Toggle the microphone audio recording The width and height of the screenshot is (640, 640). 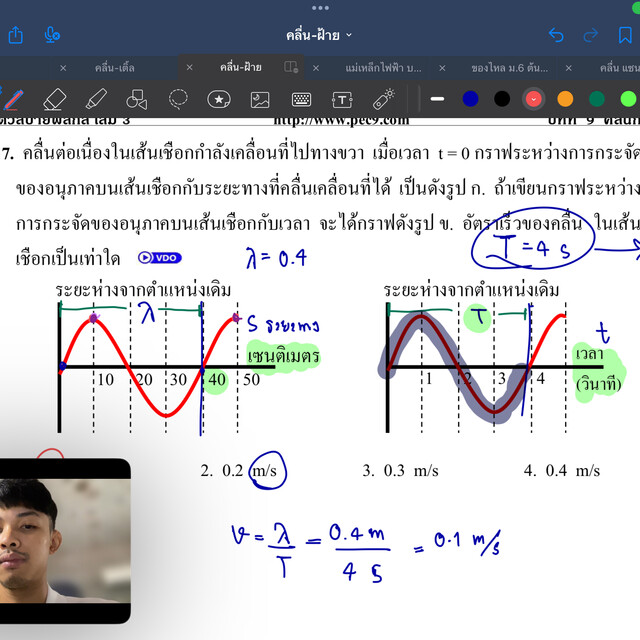click(52, 35)
